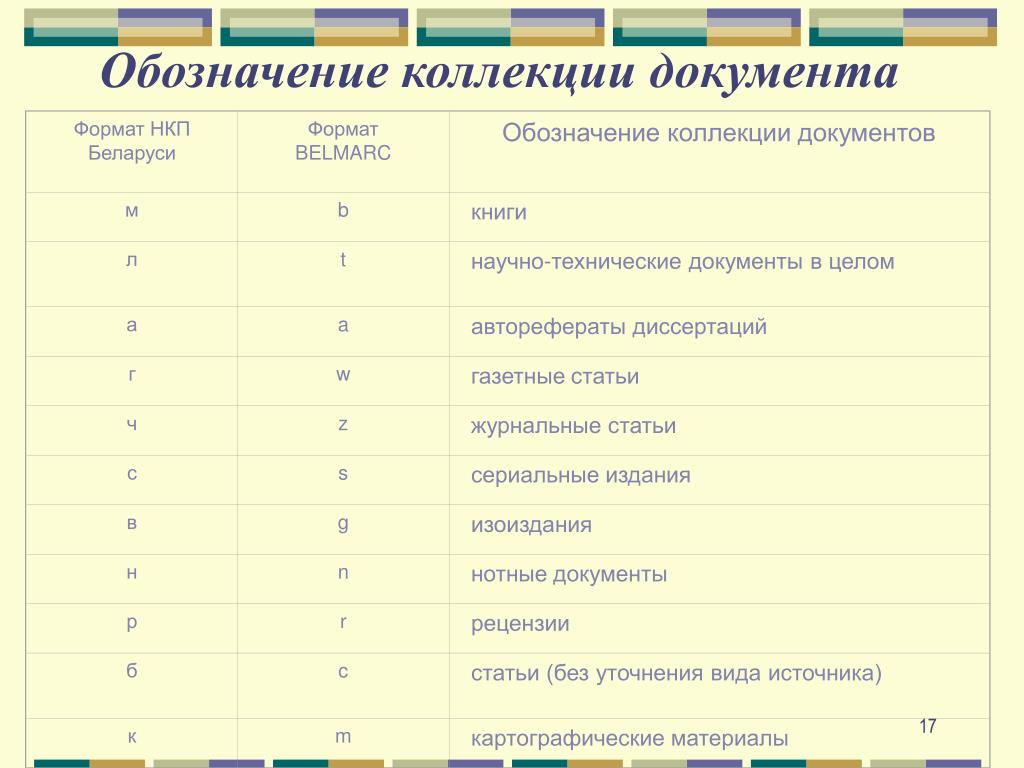Select "статьи (без уточнения вида источника)"

coord(676,673)
